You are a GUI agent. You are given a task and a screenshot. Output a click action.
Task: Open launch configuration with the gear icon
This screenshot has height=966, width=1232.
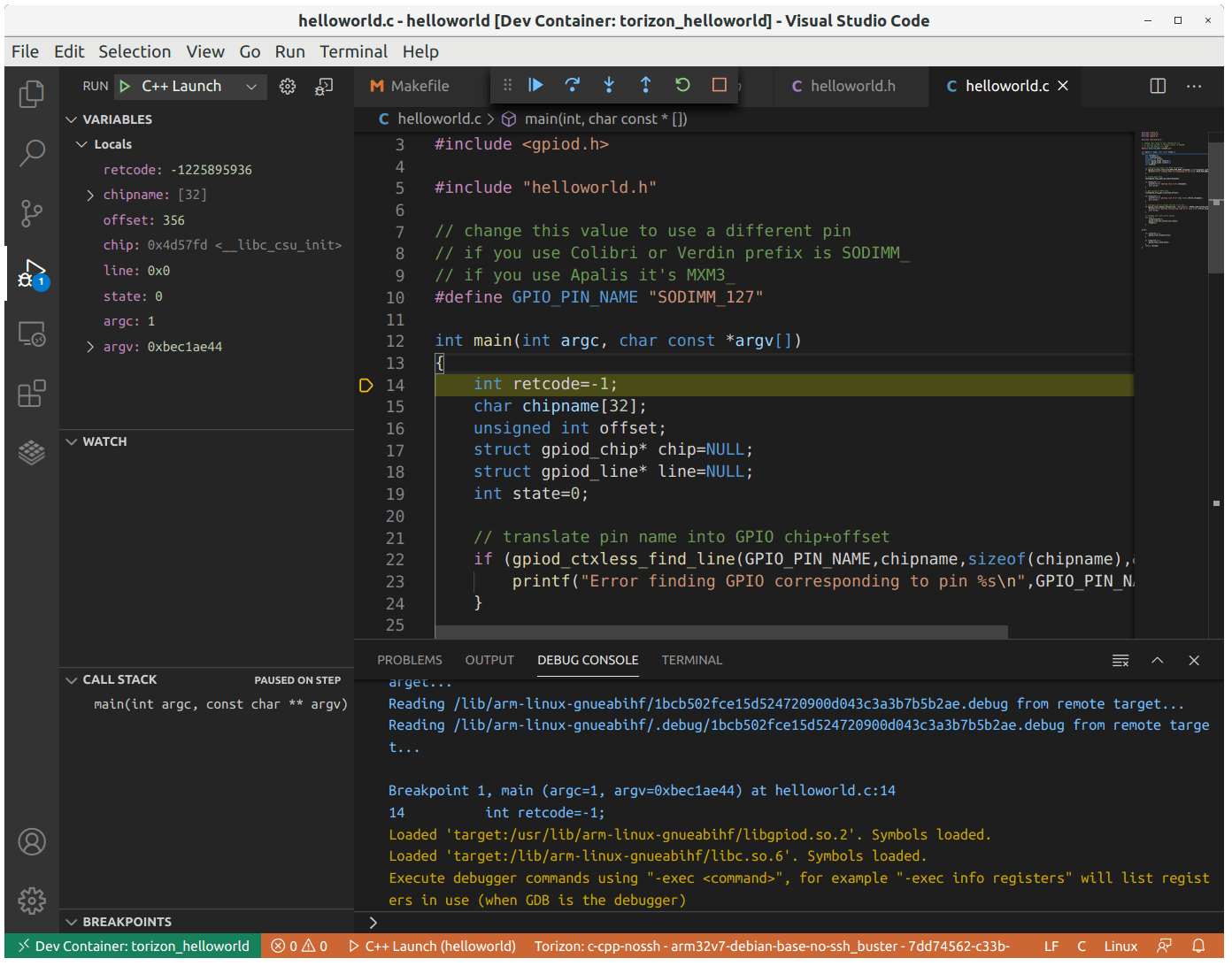[287, 86]
